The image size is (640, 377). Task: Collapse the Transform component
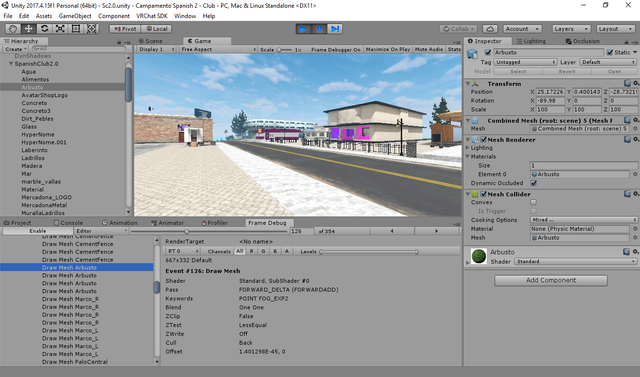click(468, 83)
